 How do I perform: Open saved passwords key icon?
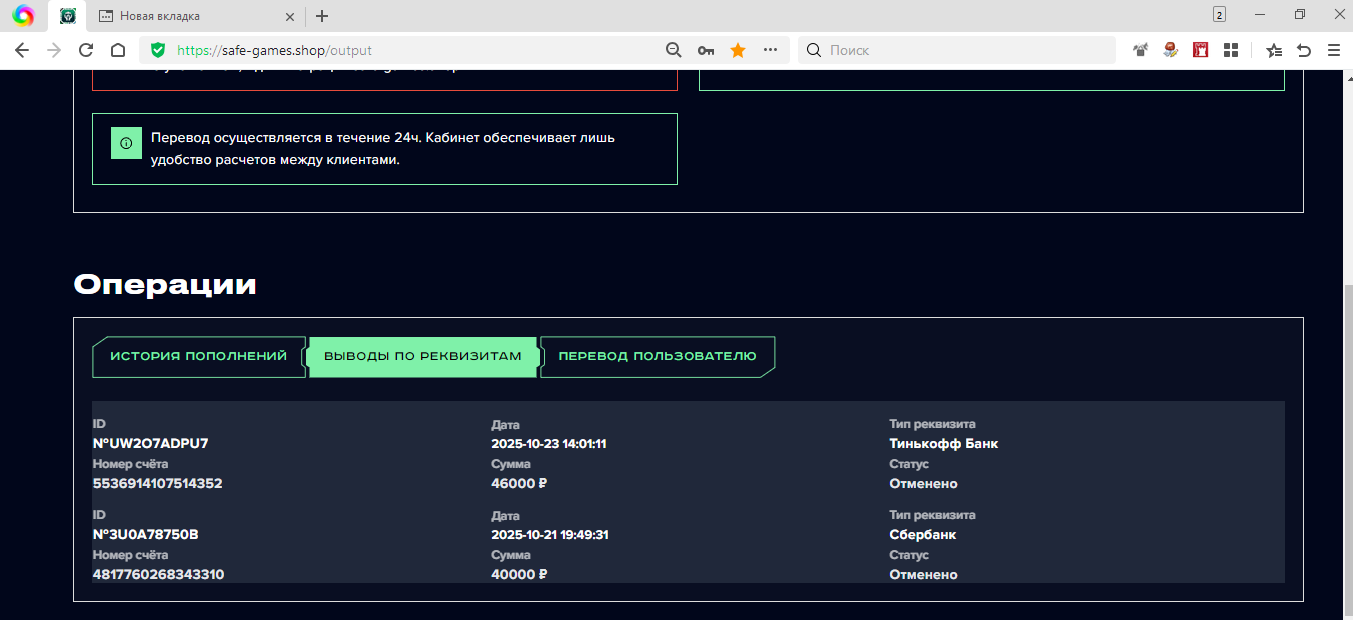706,50
